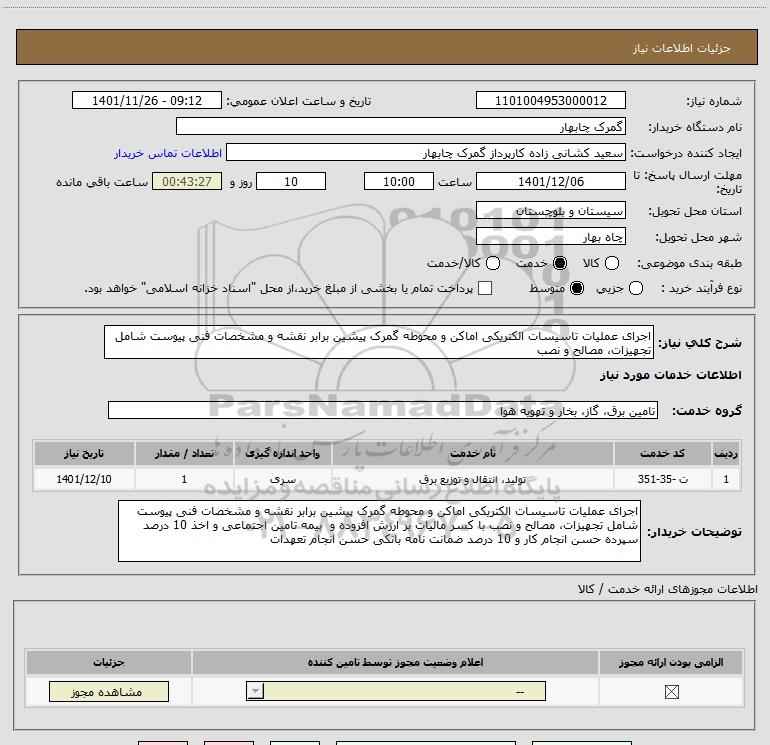Click the توضیحات خریدار text area
770x745 pixels.
(379, 531)
